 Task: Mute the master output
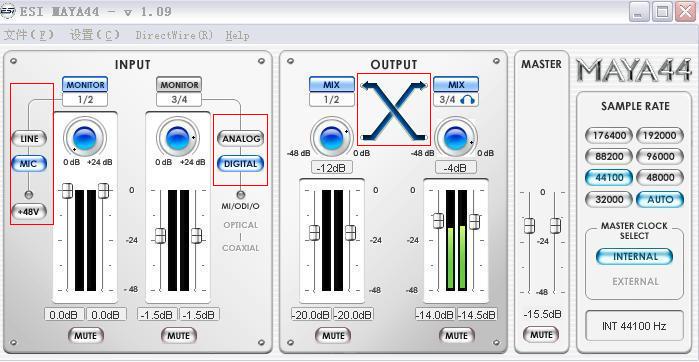[x=541, y=334]
